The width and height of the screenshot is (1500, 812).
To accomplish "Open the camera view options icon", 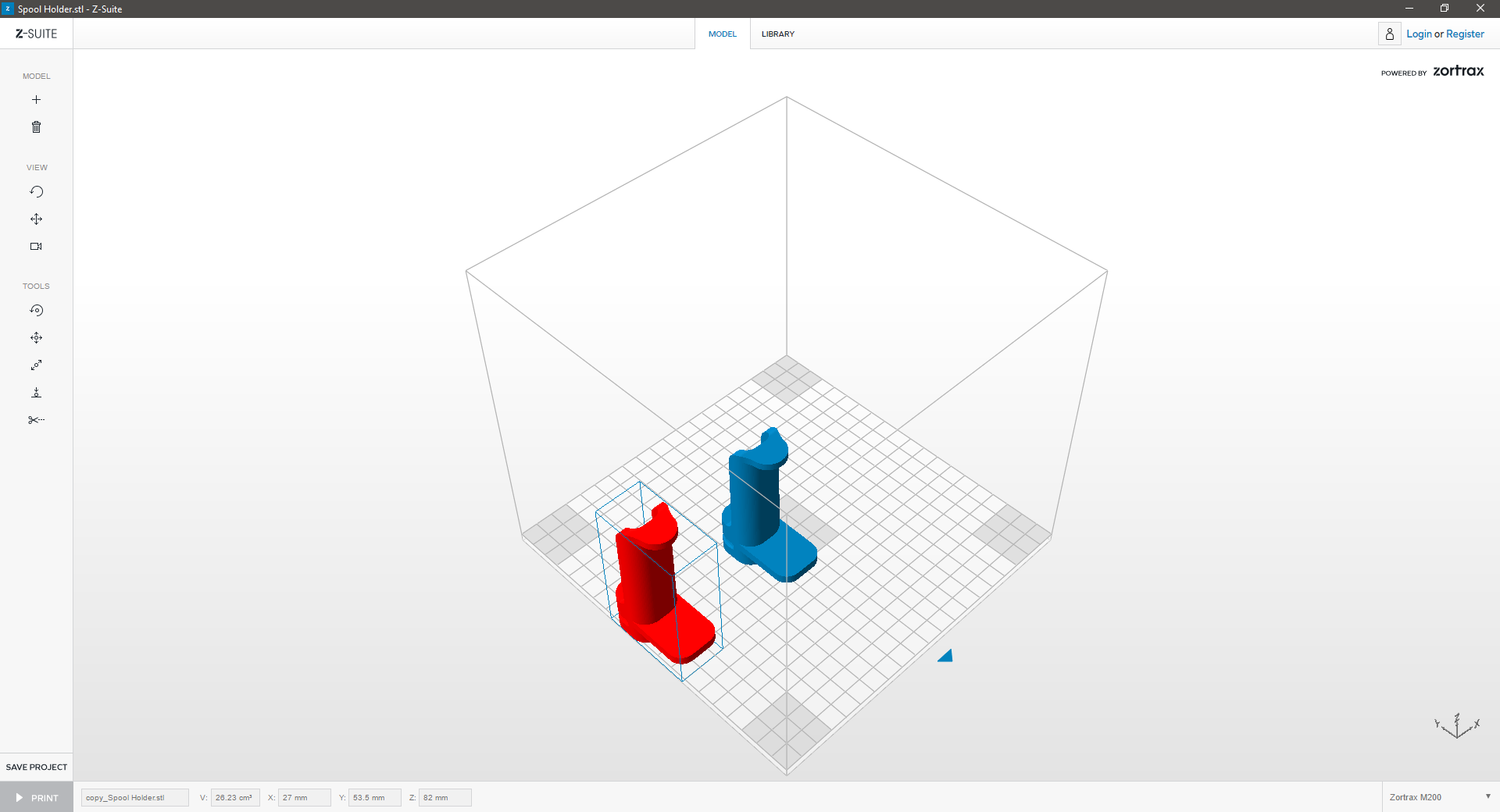I will pyautogui.click(x=36, y=247).
